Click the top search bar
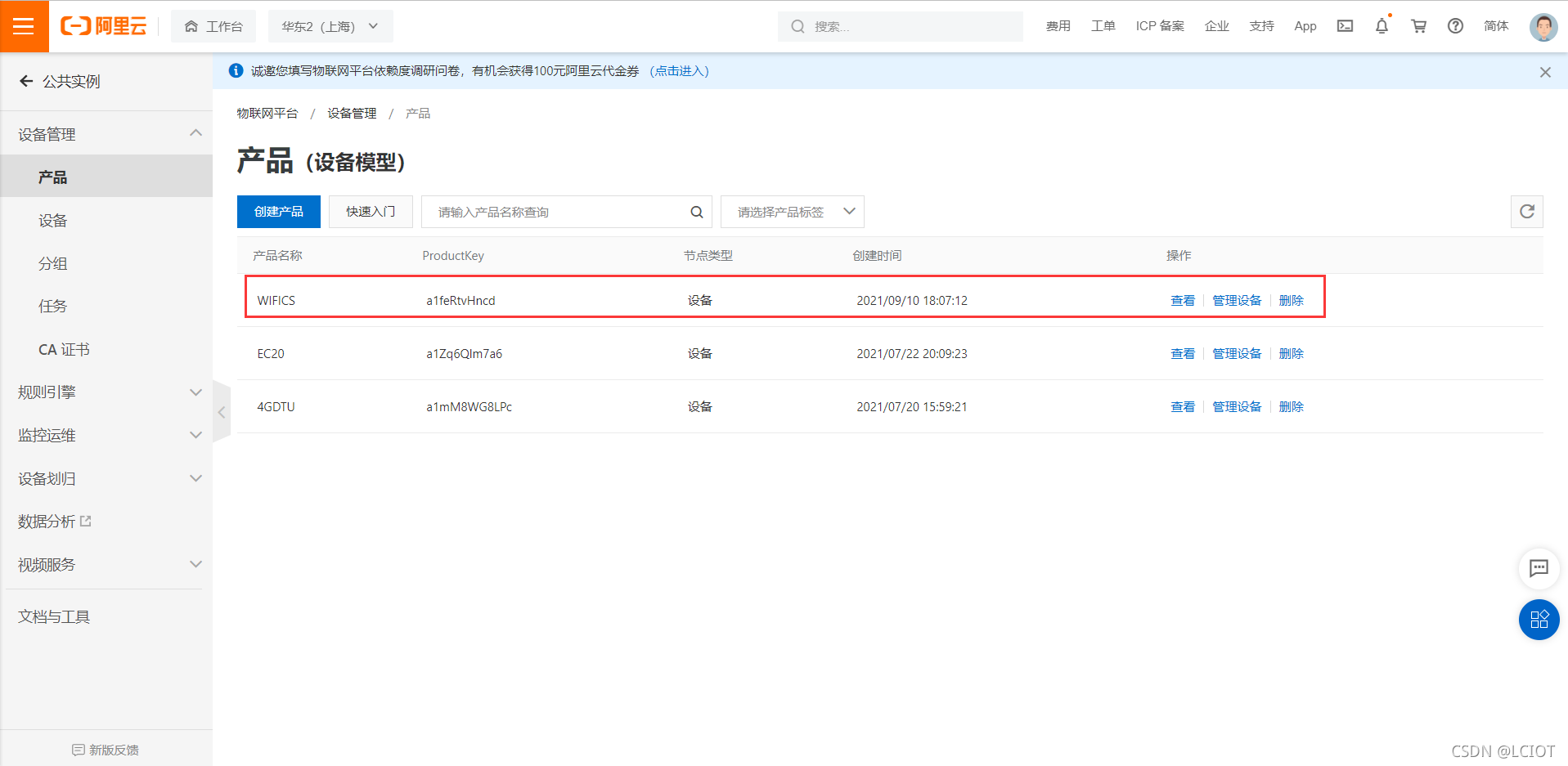Viewport: 1568px width, 766px height. point(900,26)
